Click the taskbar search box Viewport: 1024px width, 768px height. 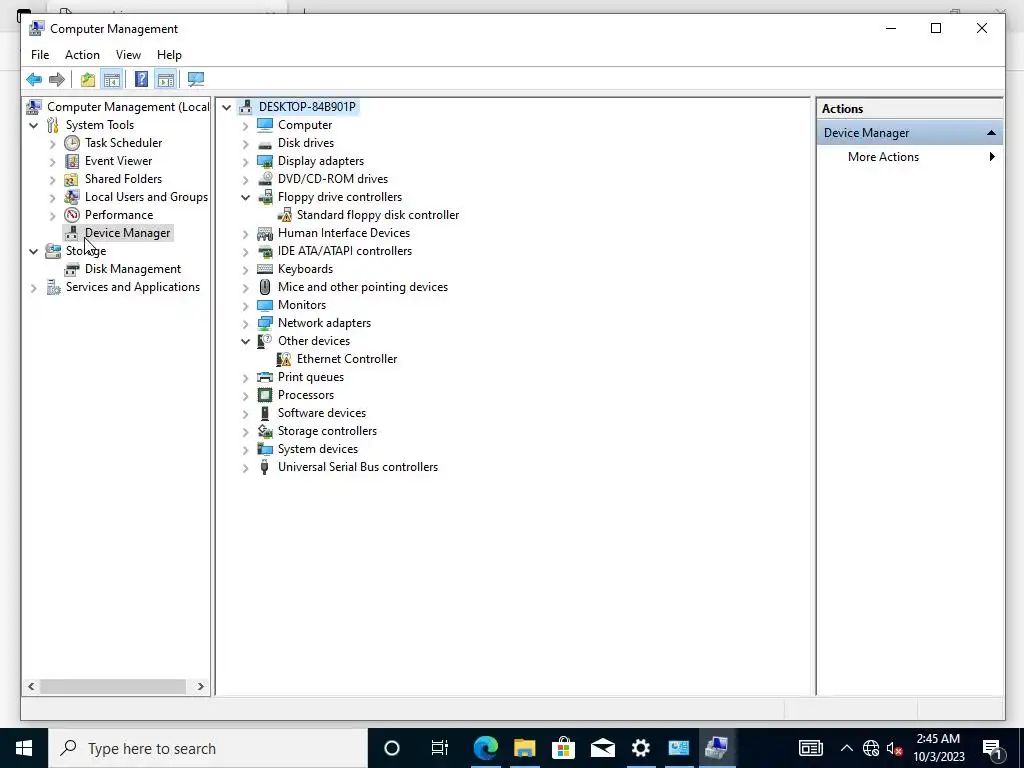pyautogui.click(x=208, y=748)
